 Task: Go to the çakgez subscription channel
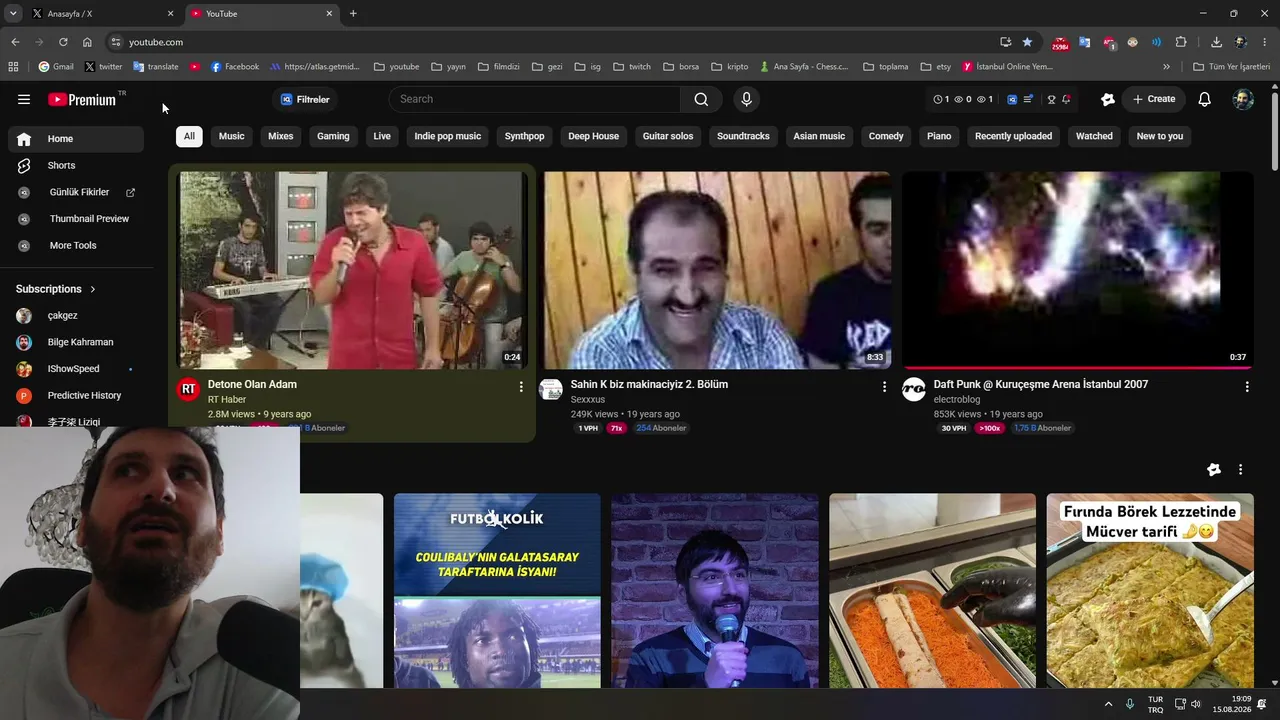point(76,316)
